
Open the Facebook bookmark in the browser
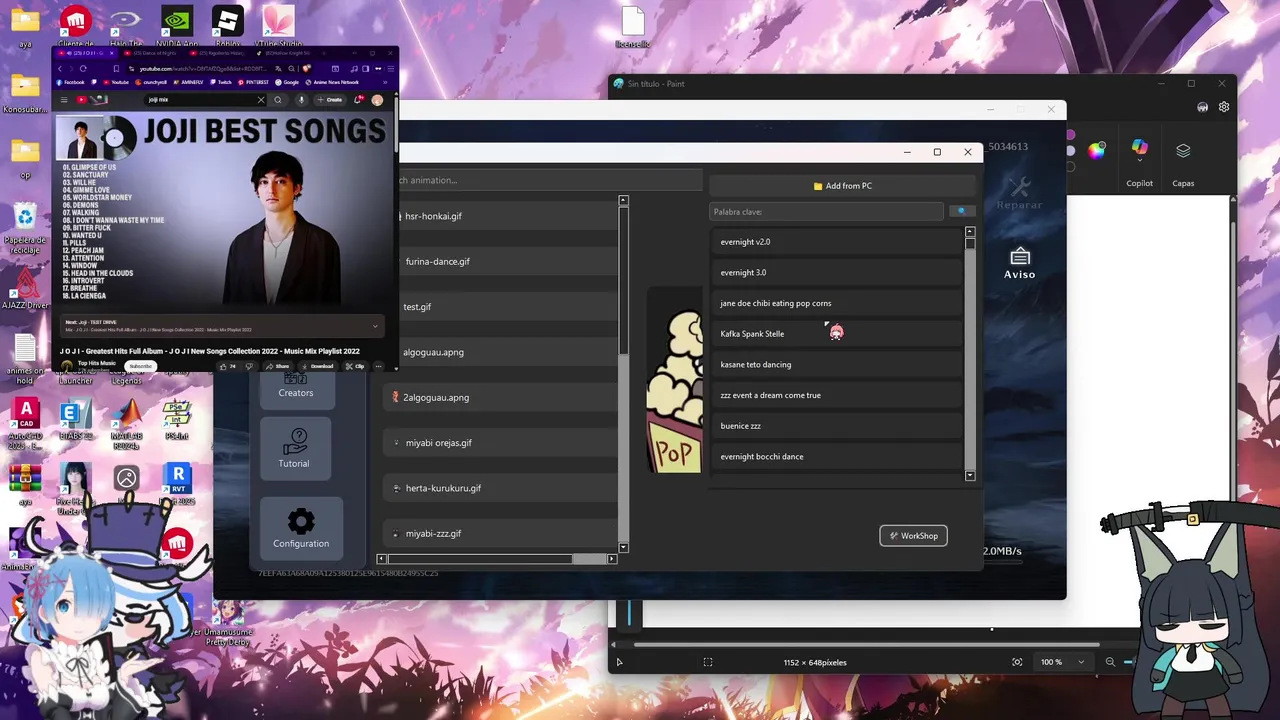[x=69, y=82]
